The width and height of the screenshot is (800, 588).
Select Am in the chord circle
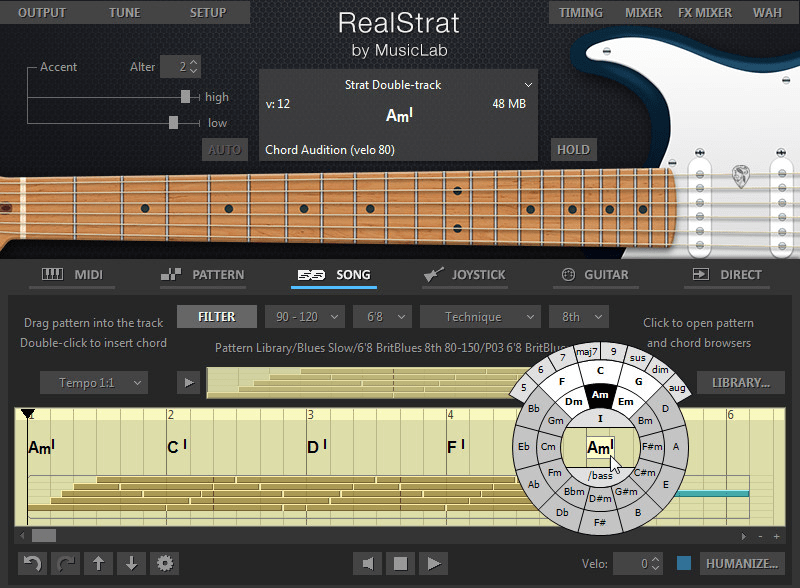[601, 396]
